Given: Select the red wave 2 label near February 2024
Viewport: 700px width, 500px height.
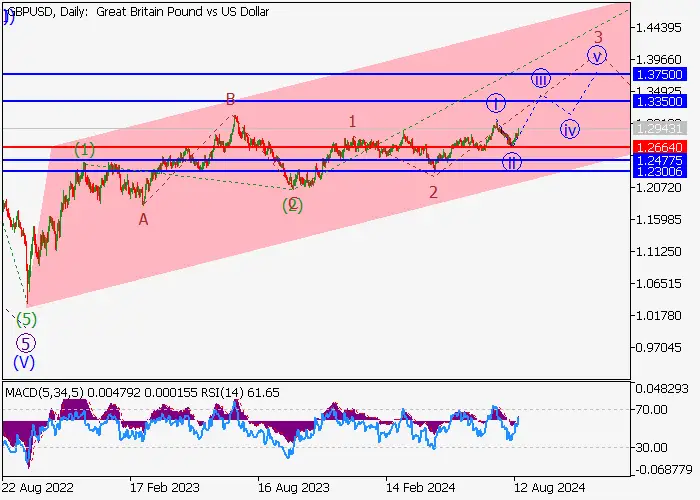Looking at the screenshot, I should pos(433,192).
